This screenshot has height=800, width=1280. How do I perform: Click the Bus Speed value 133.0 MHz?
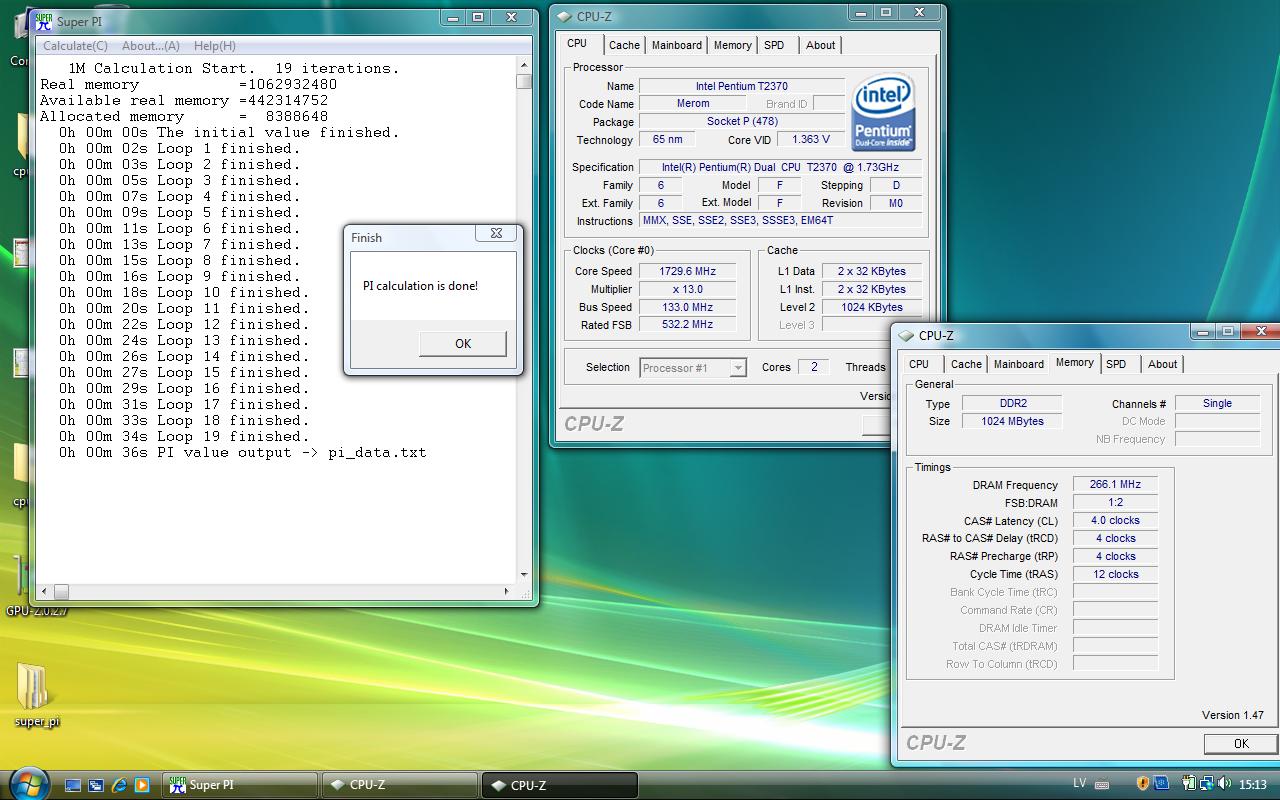click(x=687, y=307)
